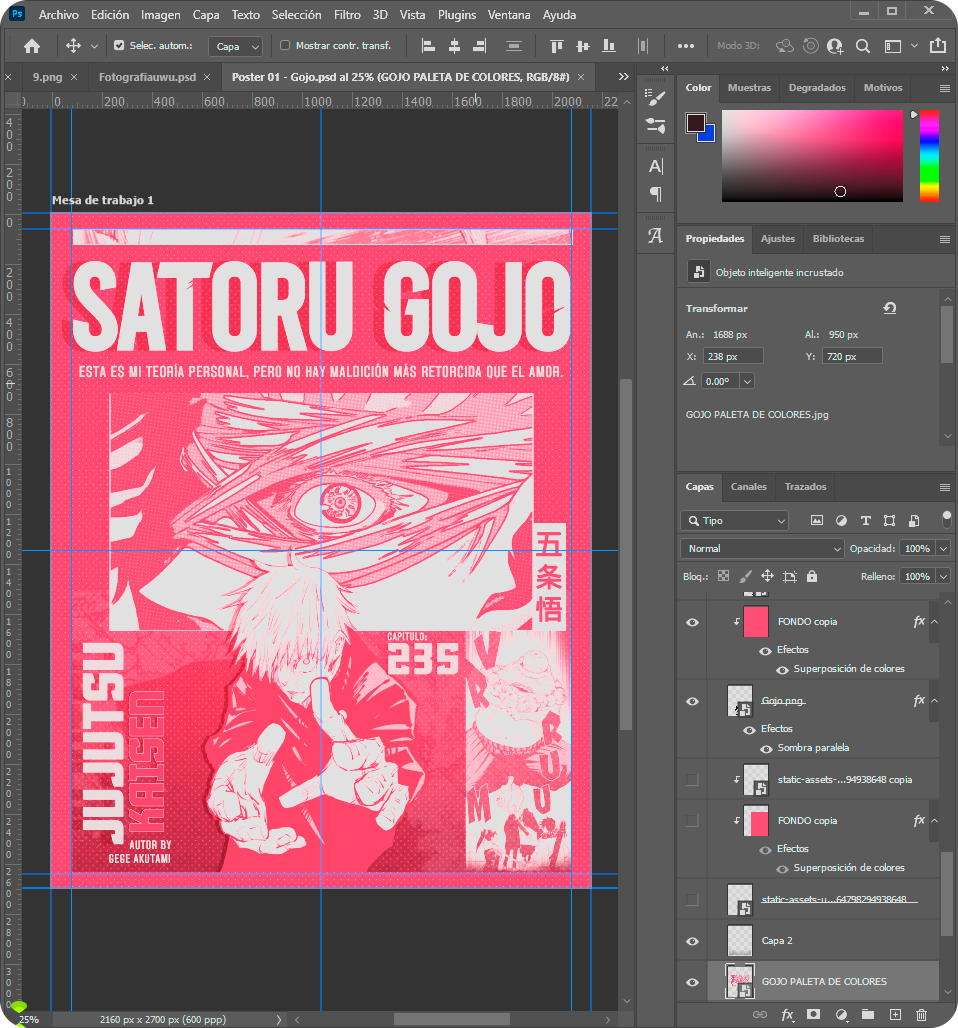Open the Filtro menu
The image size is (958, 1028).
click(x=347, y=15)
